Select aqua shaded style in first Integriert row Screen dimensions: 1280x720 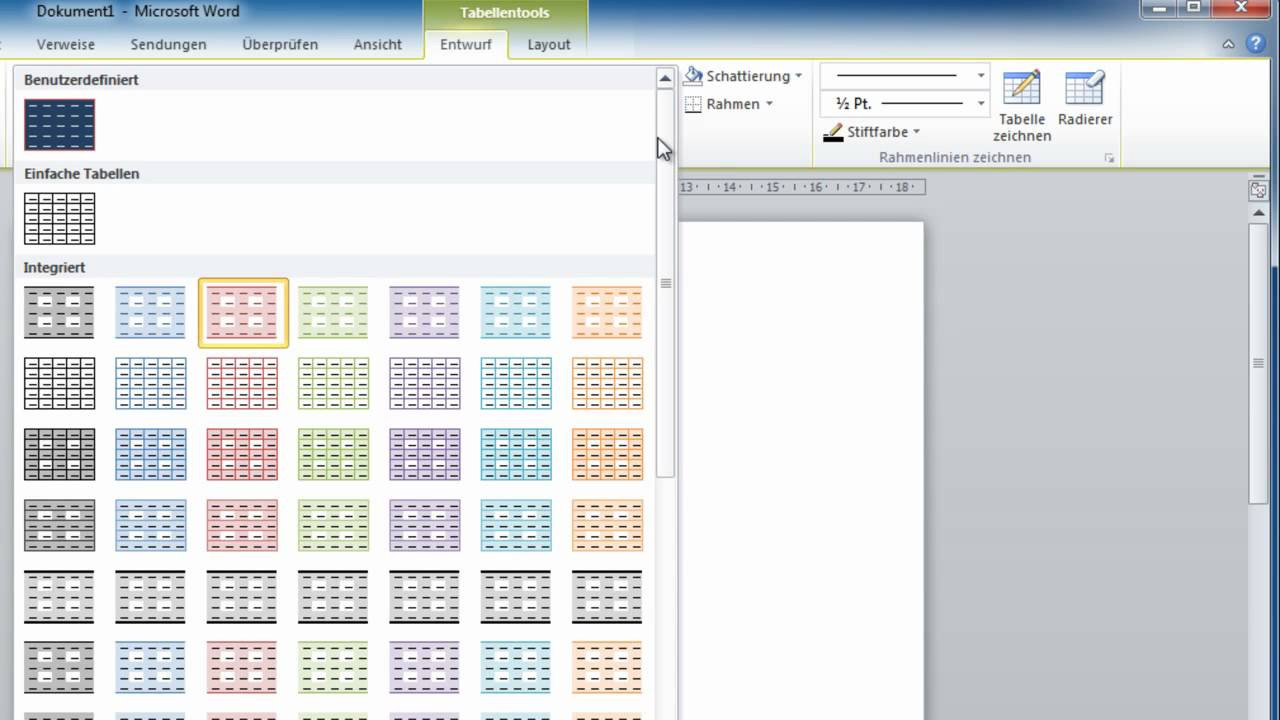[x=516, y=313]
